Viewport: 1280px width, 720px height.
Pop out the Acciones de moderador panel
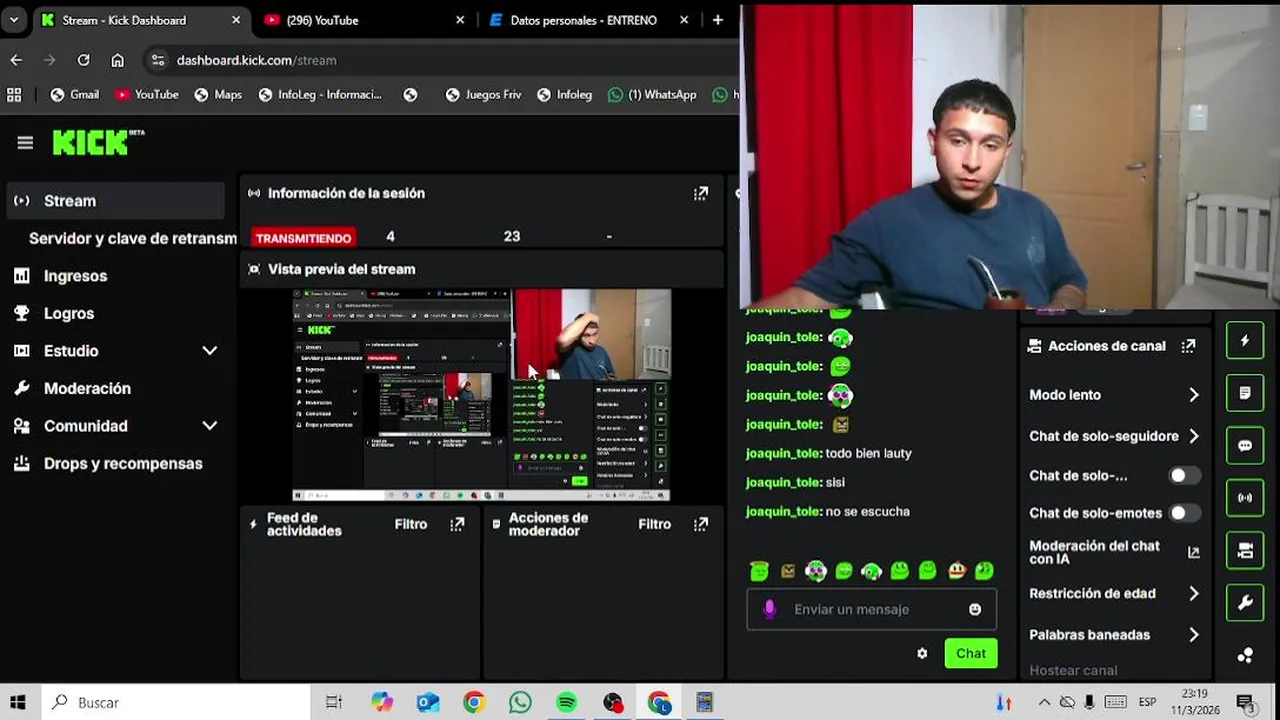point(701,524)
